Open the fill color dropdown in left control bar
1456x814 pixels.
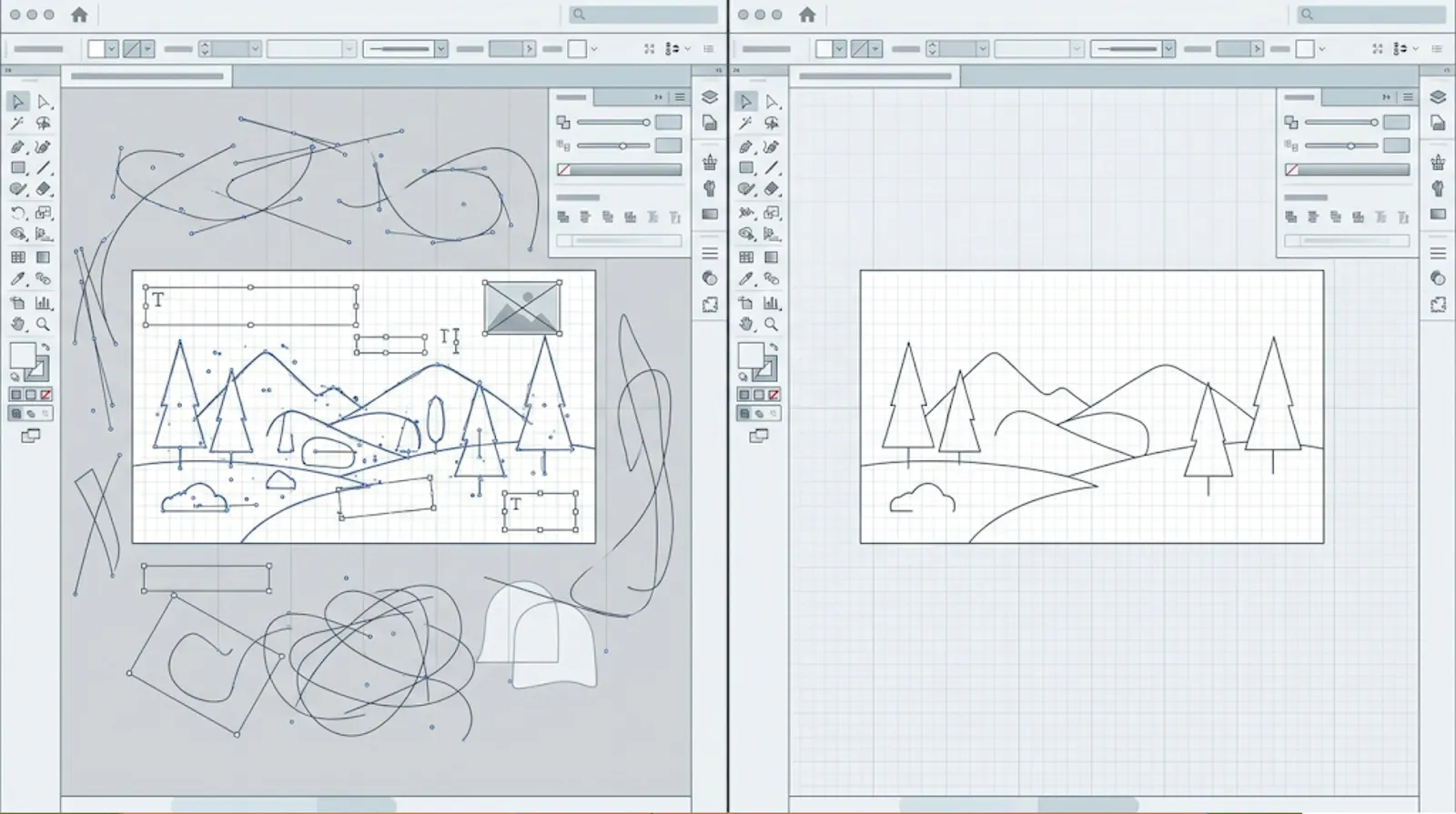pos(111,49)
